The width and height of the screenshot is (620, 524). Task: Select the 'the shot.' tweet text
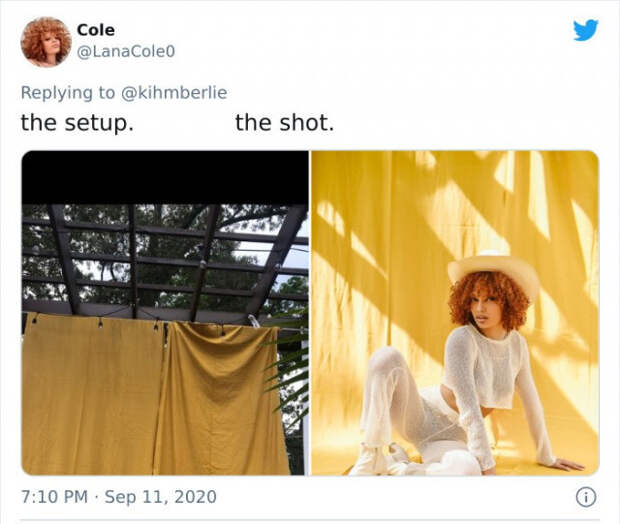pyautogui.click(x=285, y=123)
